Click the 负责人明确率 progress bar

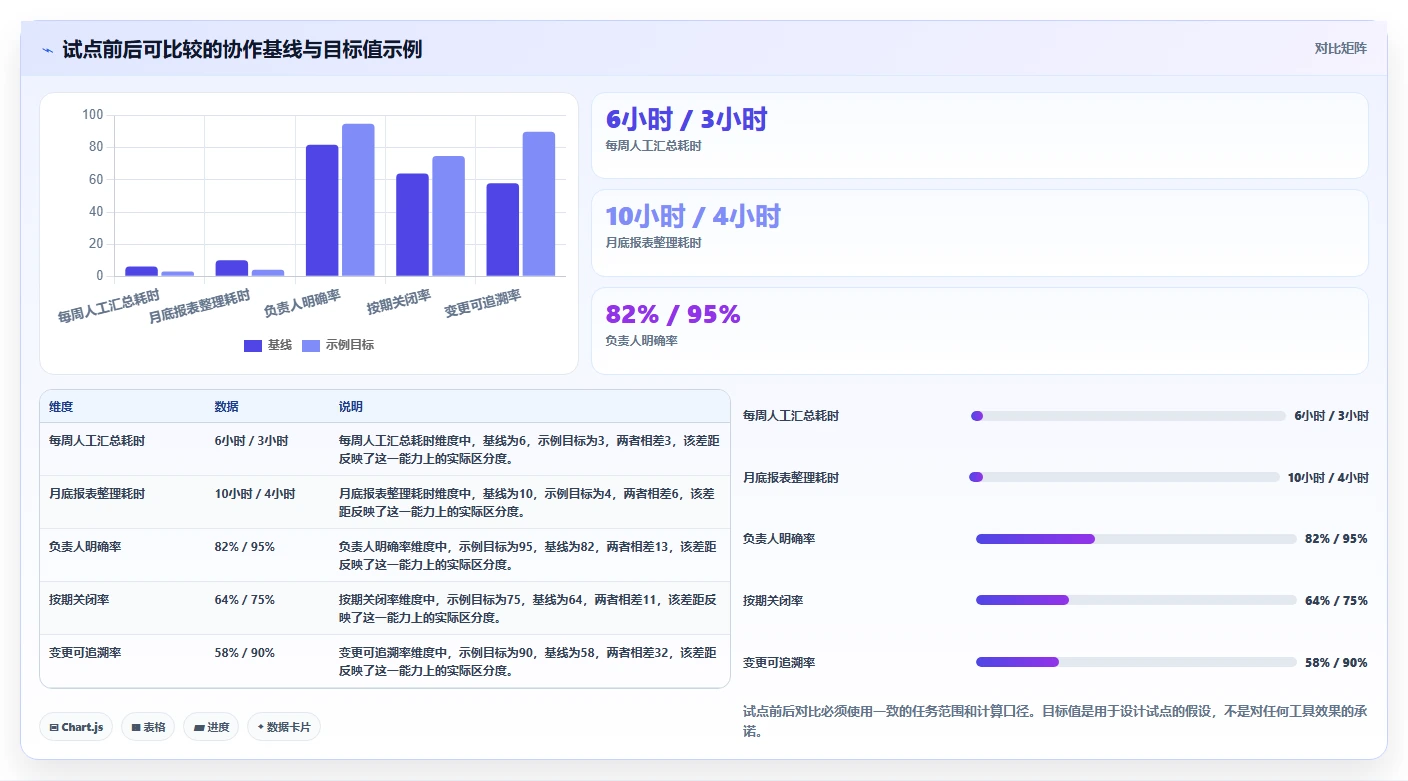[x=1136, y=539]
